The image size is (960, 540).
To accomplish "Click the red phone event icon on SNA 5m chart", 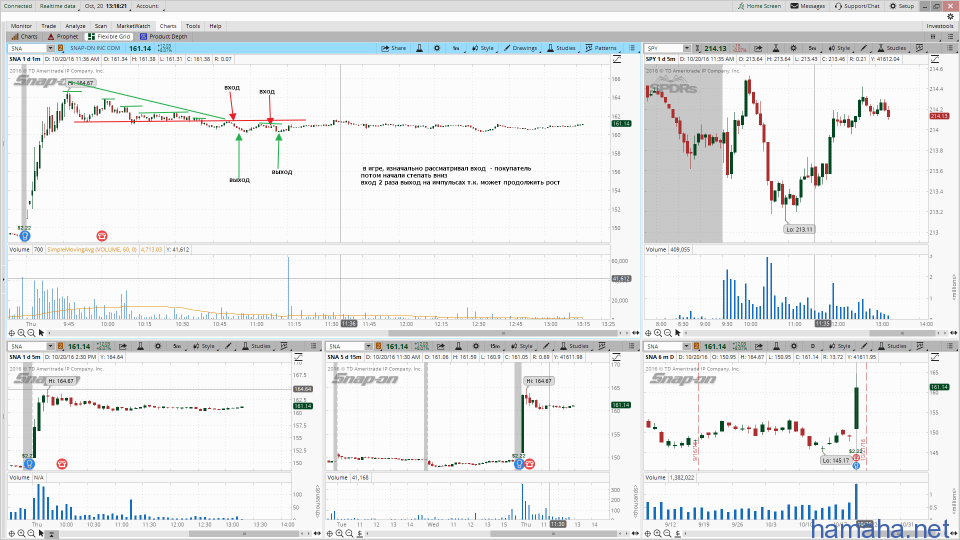I will point(62,464).
